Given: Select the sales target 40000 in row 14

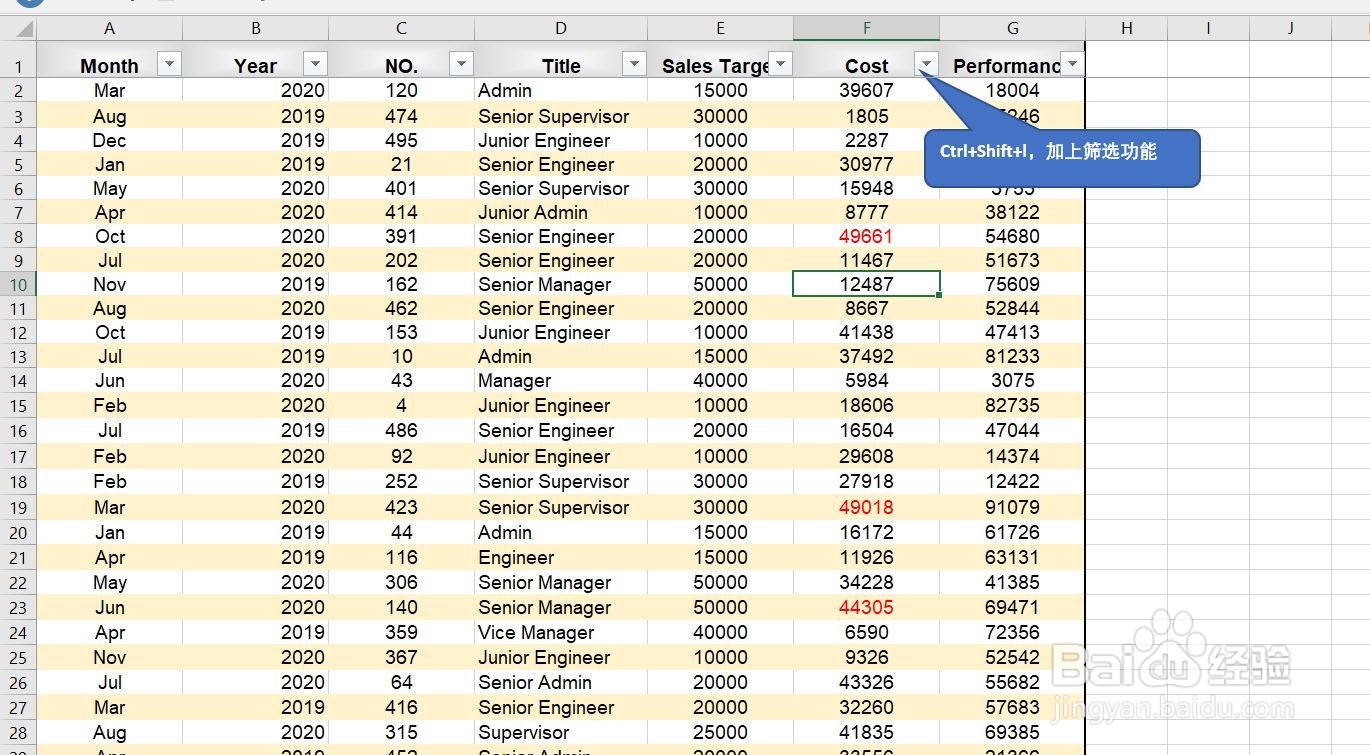Looking at the screenshot, I should 720,380.
